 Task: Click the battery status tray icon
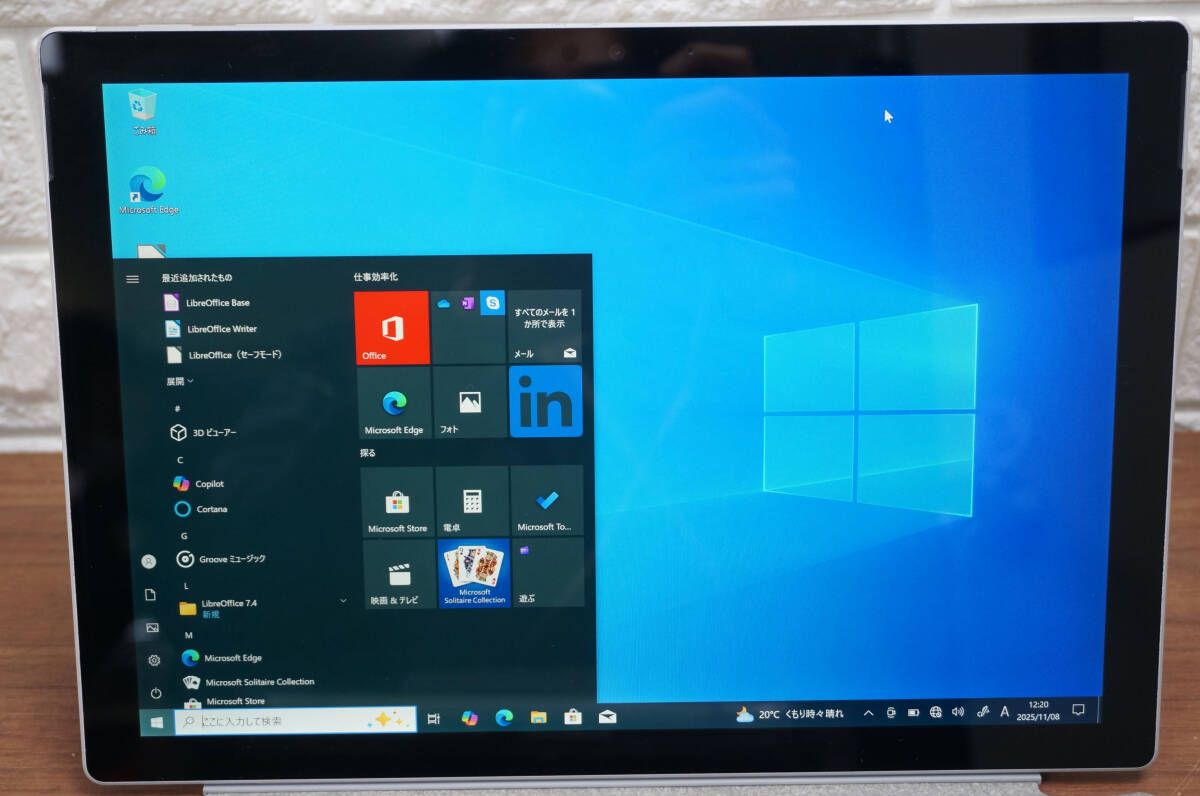[x=913, y=713]
